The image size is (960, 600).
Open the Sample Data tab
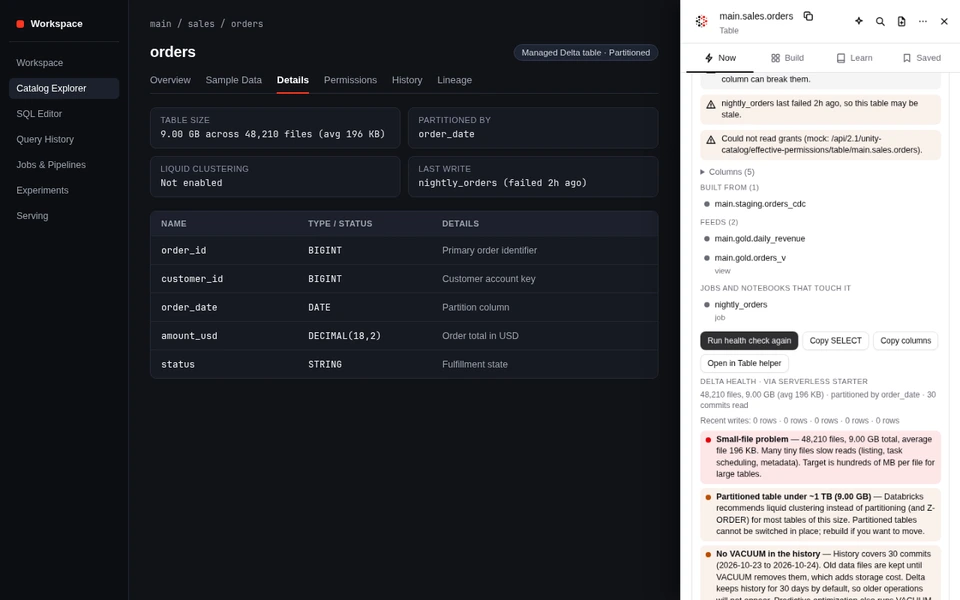tap(233, 80)
